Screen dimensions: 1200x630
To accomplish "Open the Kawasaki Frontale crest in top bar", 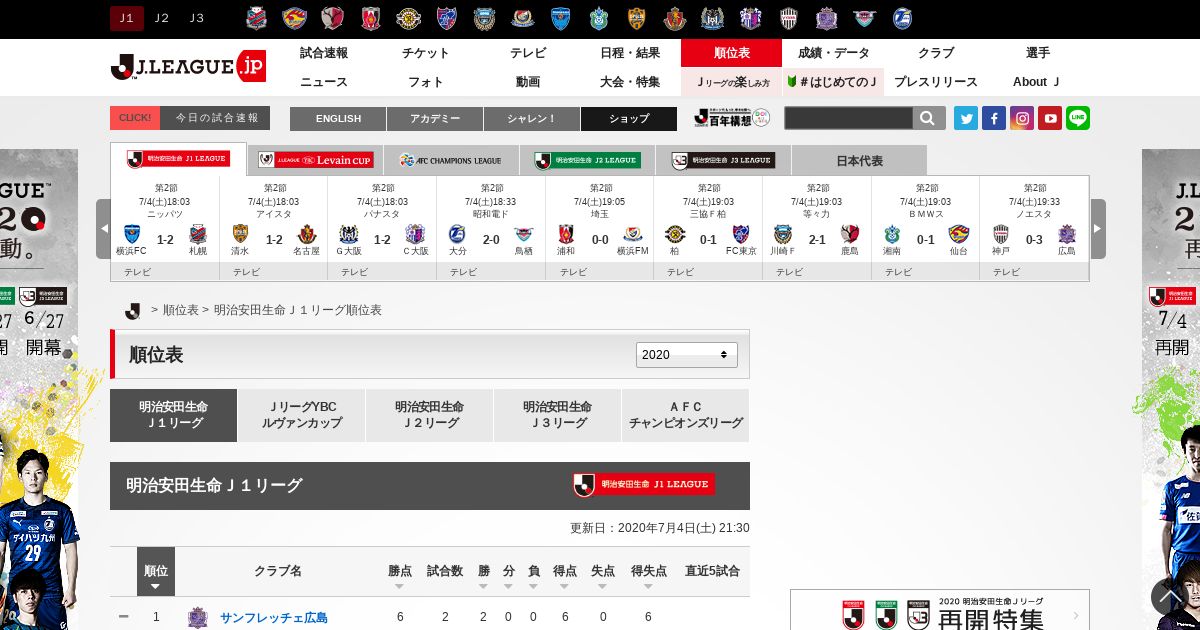I will point(485,18).
